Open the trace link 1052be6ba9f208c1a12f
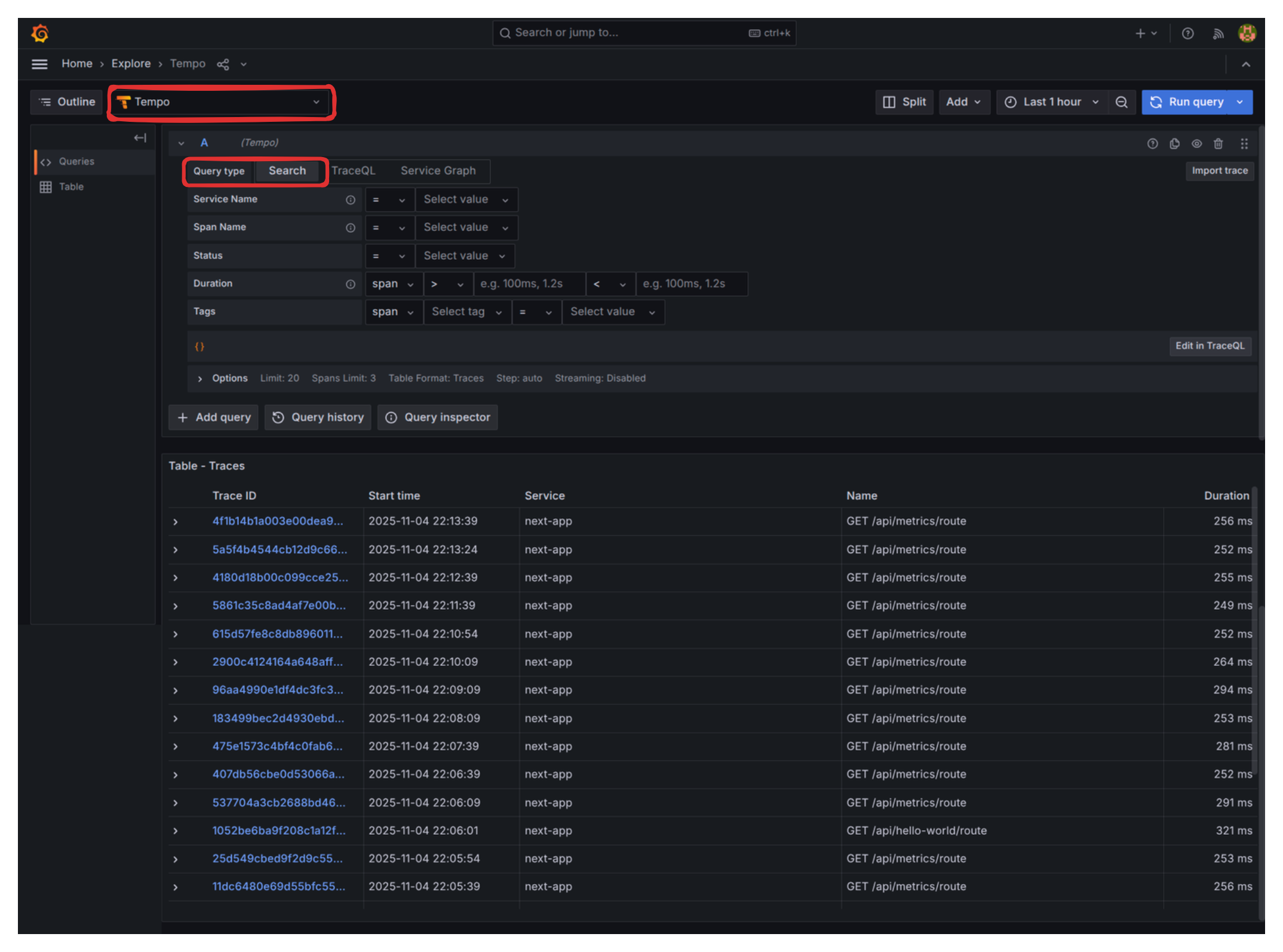 (x=278, y=831)
